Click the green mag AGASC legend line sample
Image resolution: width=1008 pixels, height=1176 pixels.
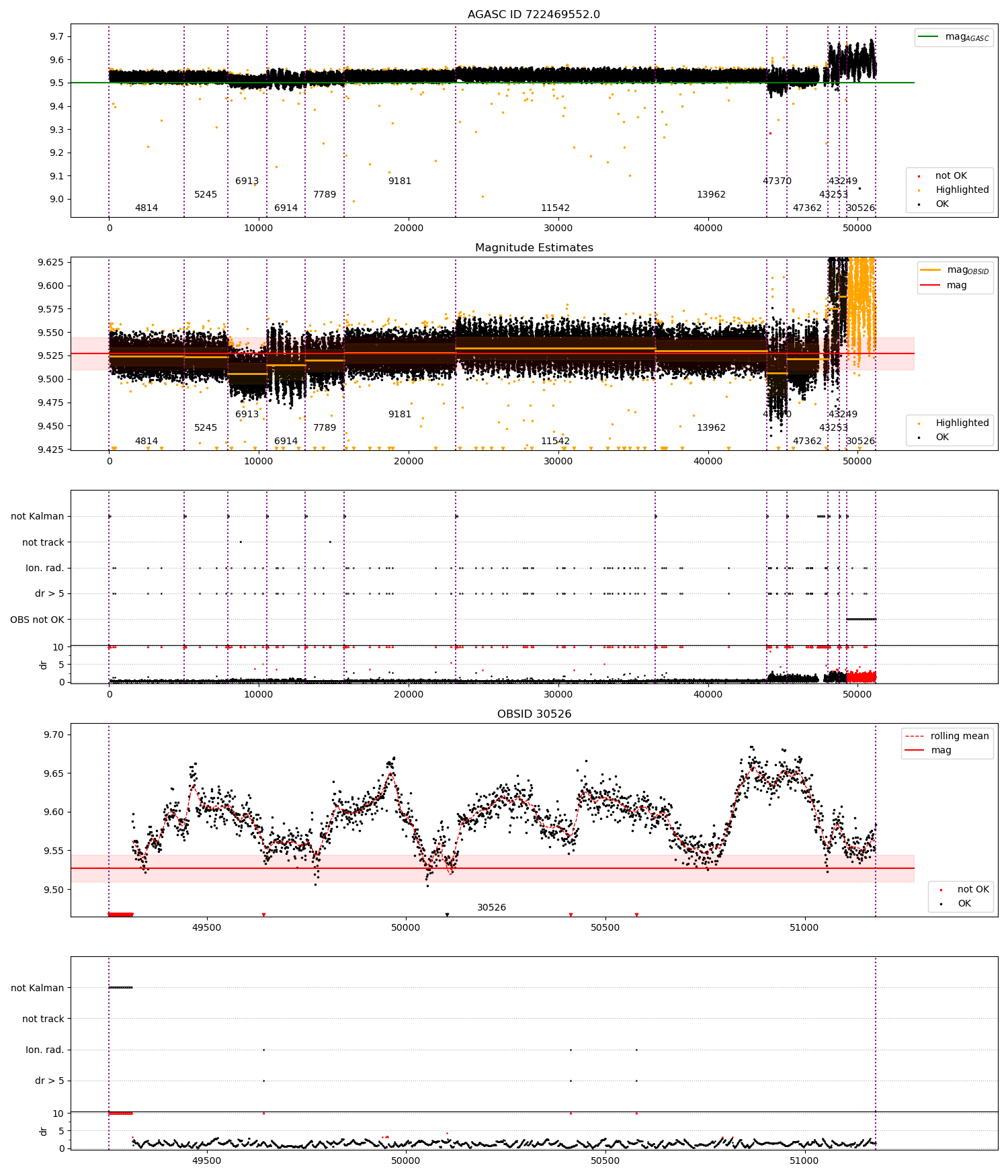(928, 36)
